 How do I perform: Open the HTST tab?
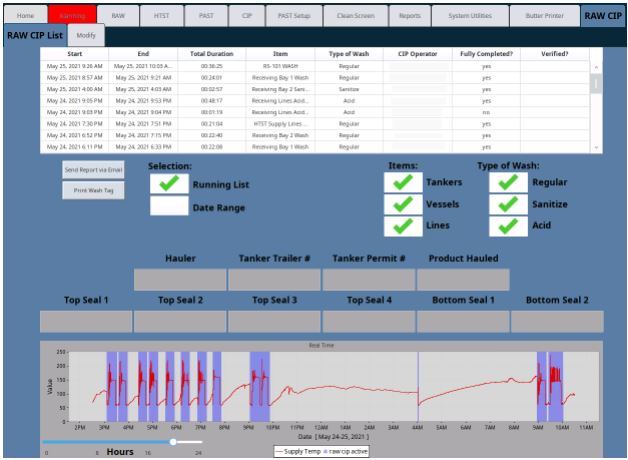coord(161,16)
